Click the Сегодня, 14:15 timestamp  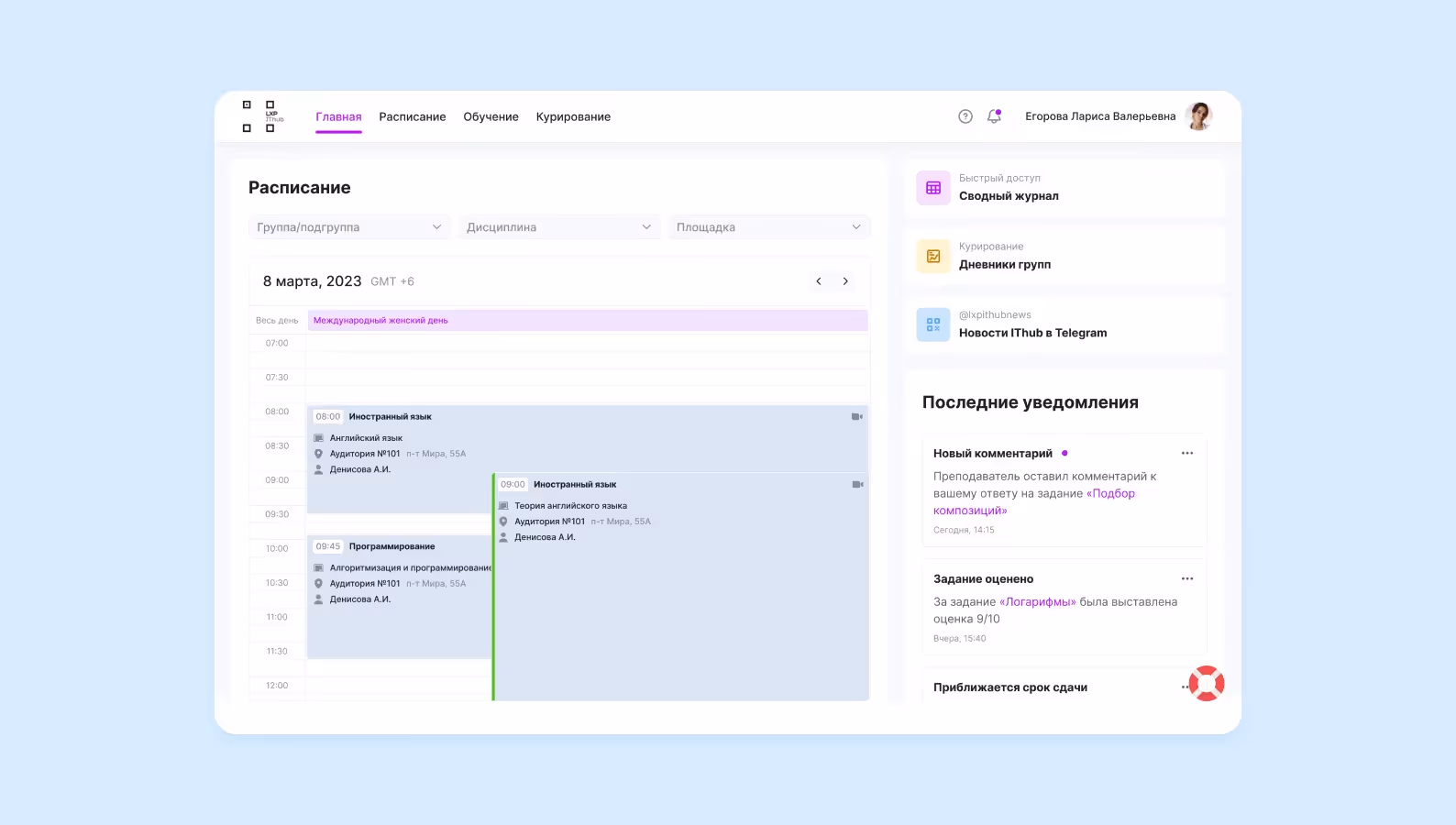click(x=964, y=530)
